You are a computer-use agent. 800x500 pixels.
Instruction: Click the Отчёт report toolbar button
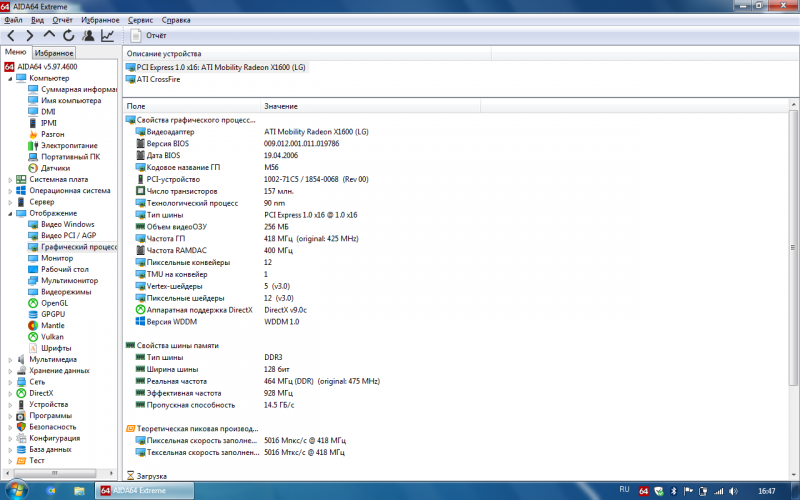point(148,35)
